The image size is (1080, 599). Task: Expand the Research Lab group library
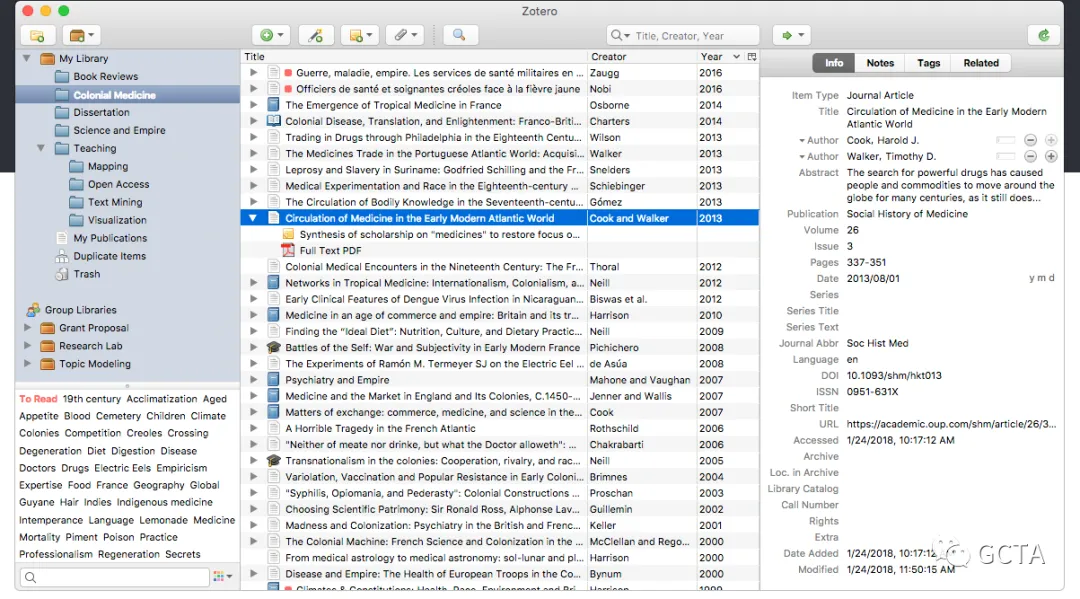tap(28, 346)
